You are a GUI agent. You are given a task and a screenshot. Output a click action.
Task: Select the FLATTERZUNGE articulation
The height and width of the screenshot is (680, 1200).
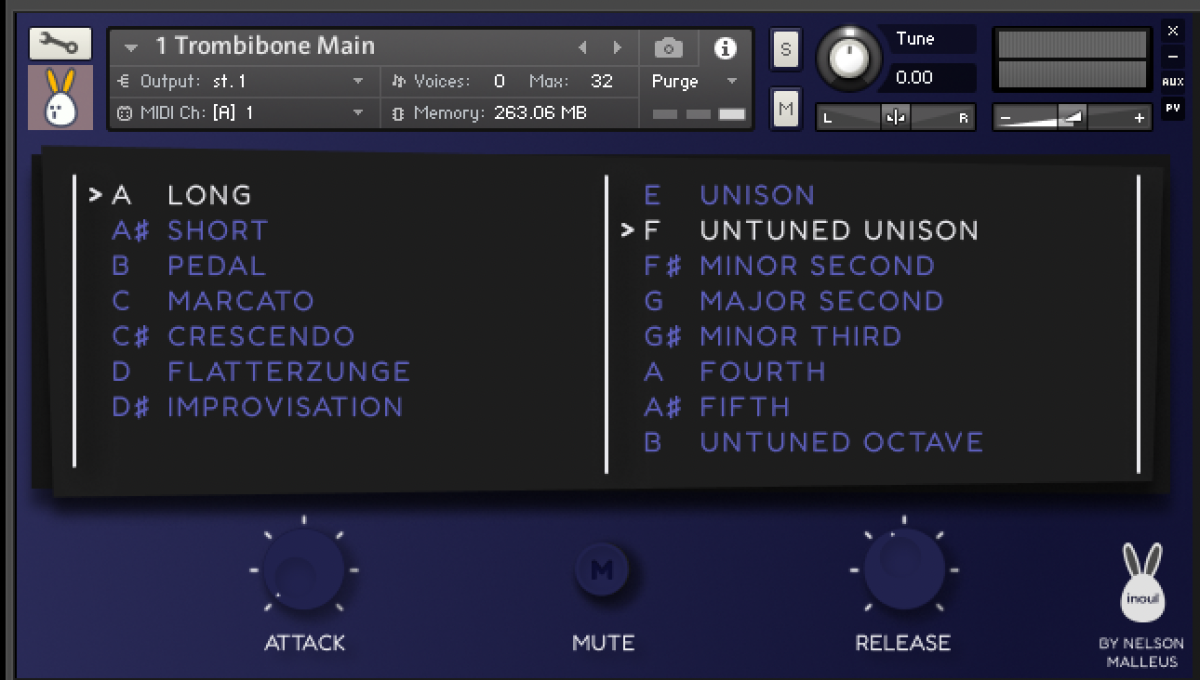click(288, 372)
